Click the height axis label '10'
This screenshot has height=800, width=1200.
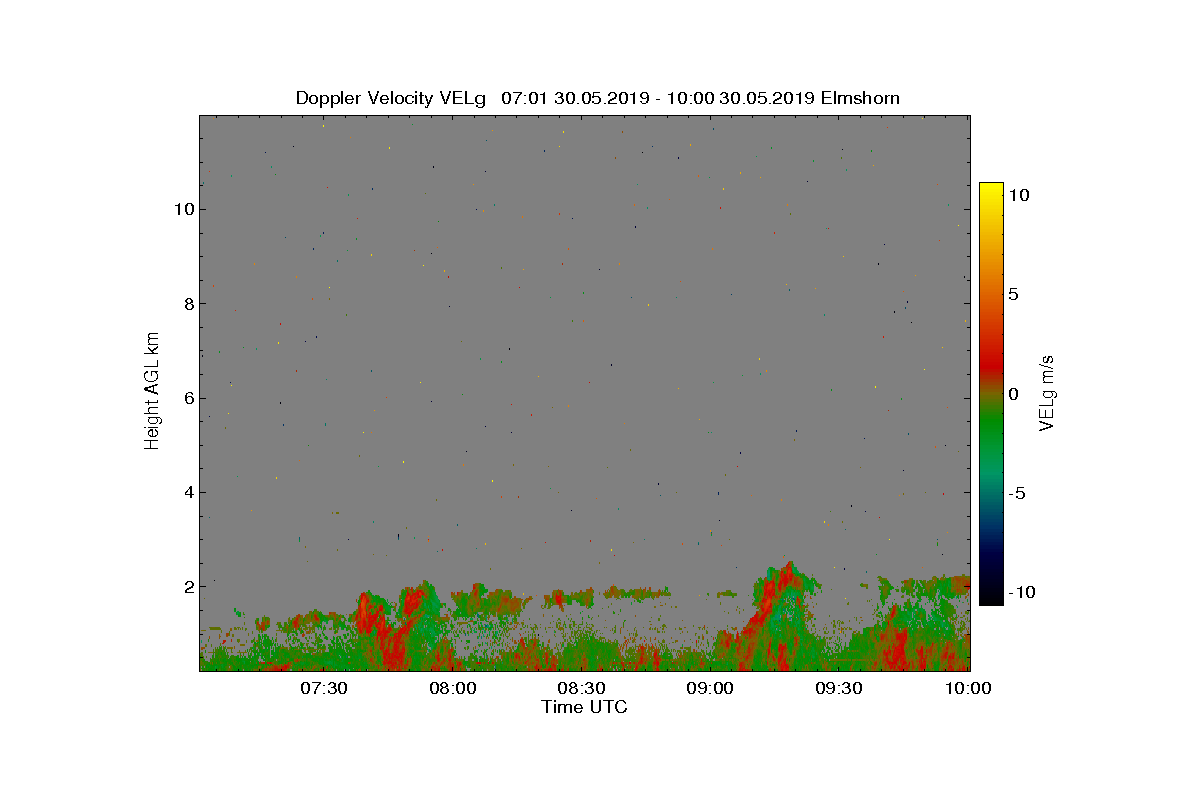coord(183,209)
